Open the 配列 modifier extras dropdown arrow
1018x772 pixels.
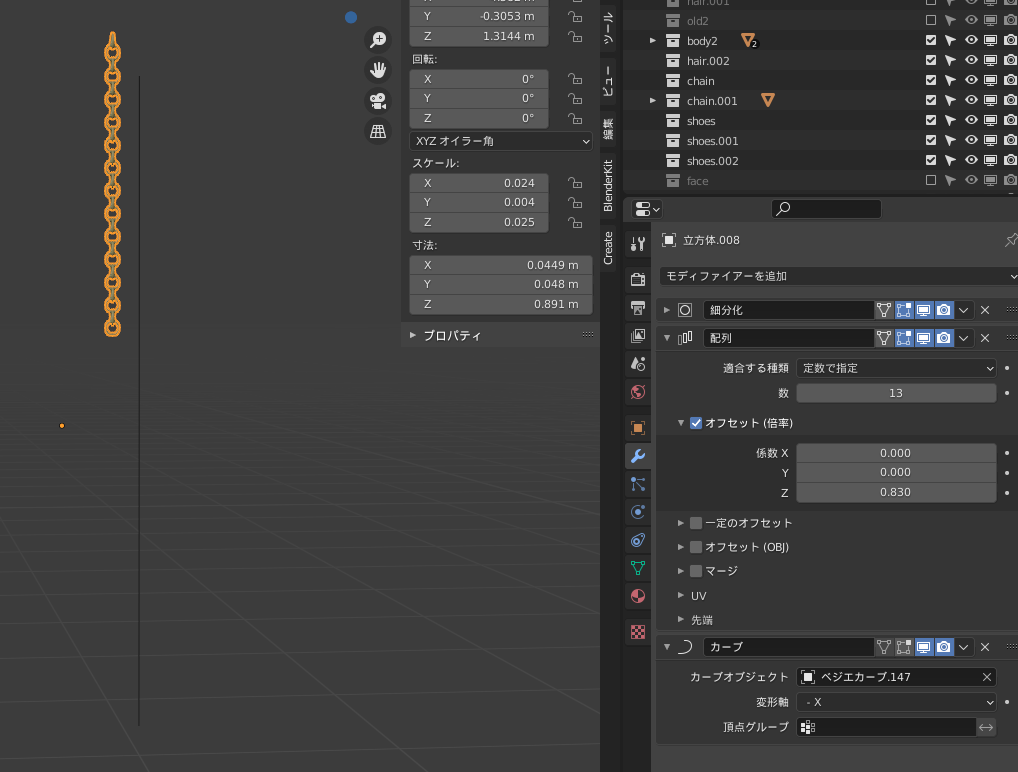(x=964, y=338)
